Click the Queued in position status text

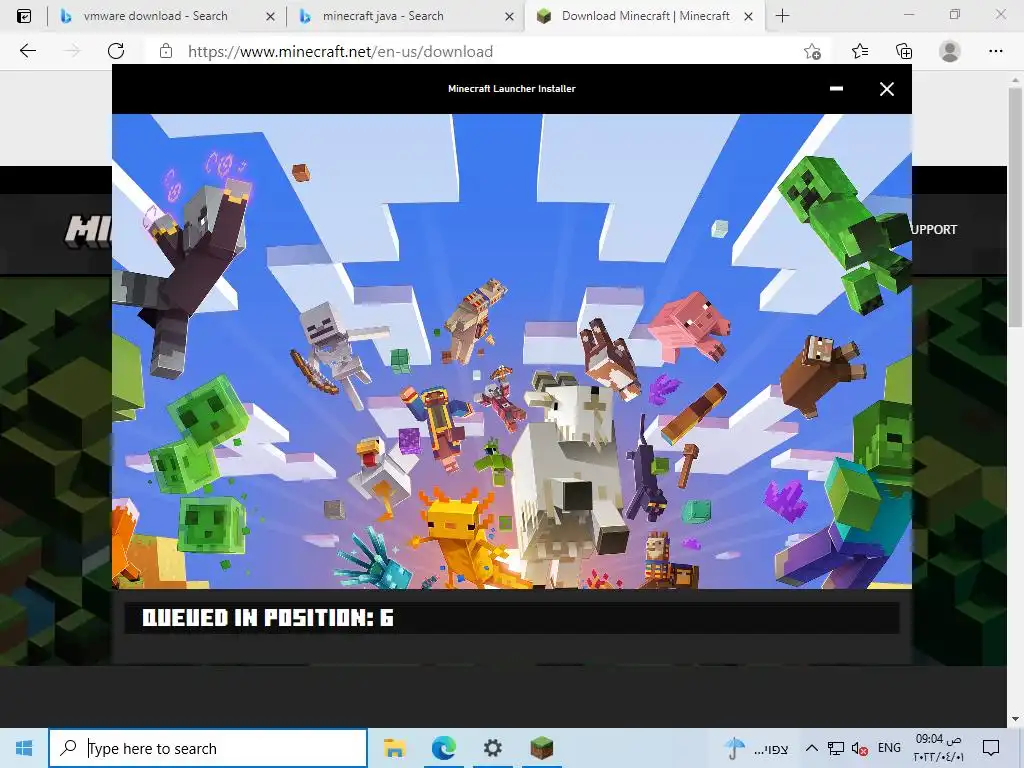click(x=268, y=618)
